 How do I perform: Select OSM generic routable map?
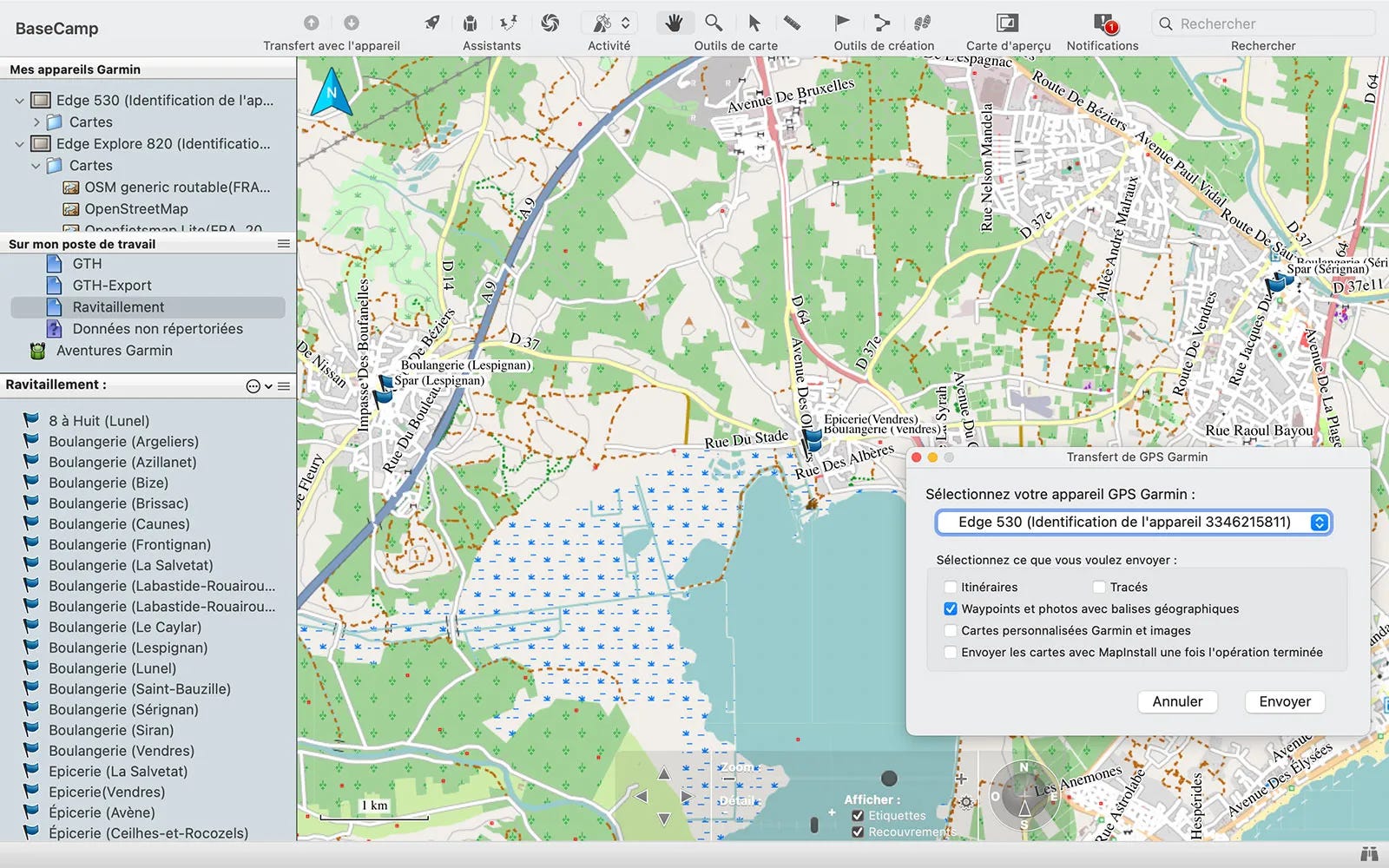coord(167,187)
